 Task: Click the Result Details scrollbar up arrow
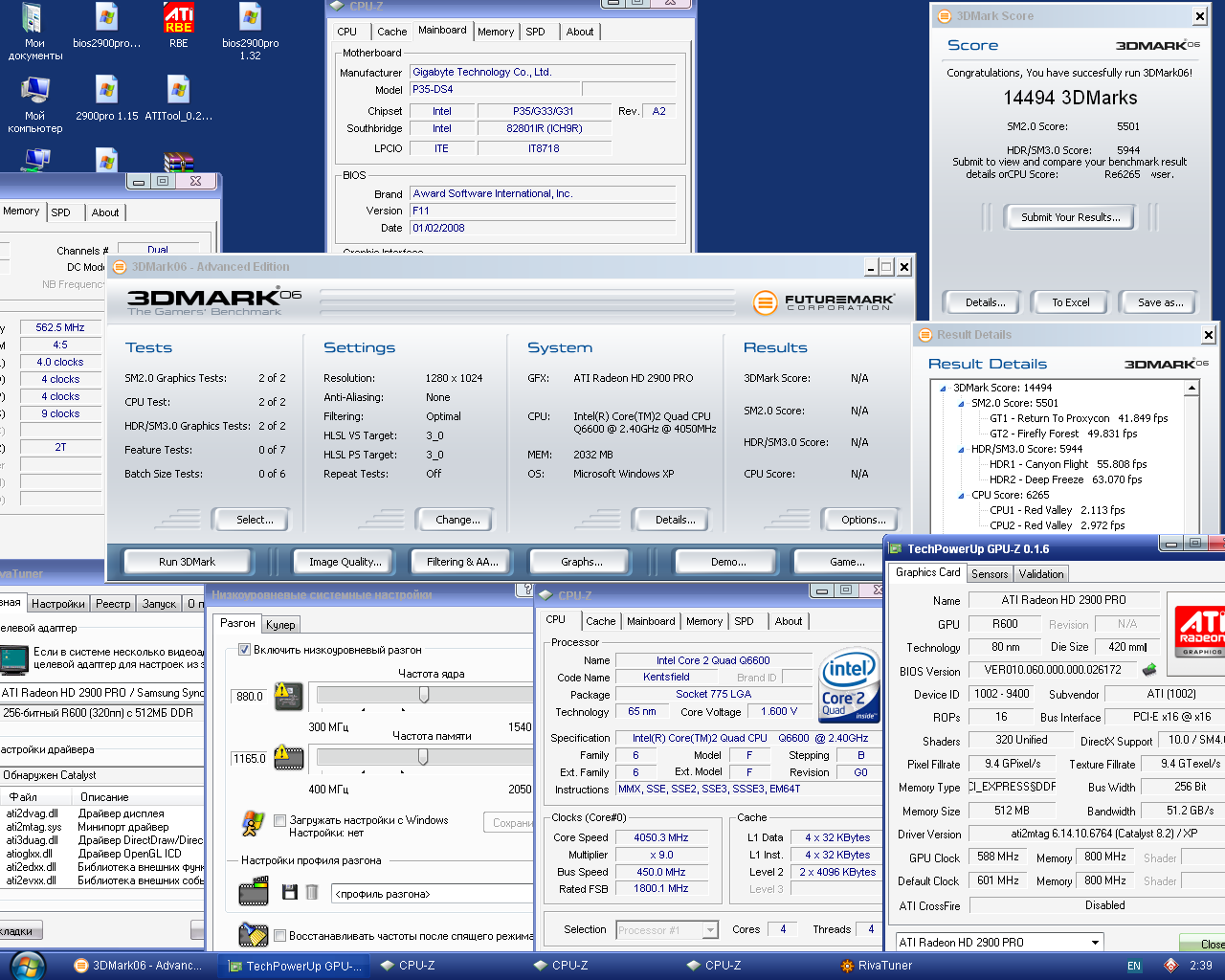coord(1192,388)
